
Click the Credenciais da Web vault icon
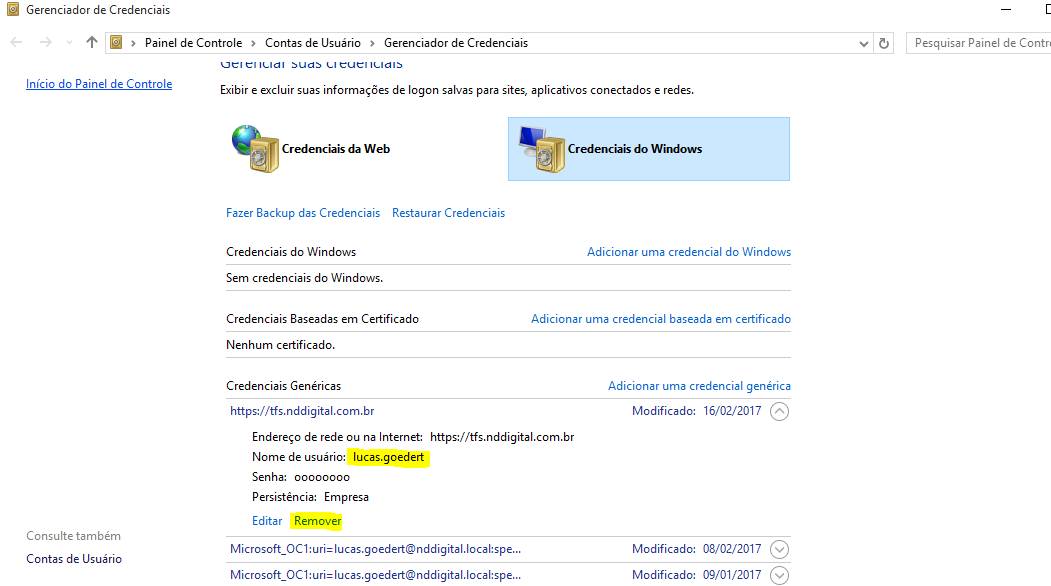point(255,149)
